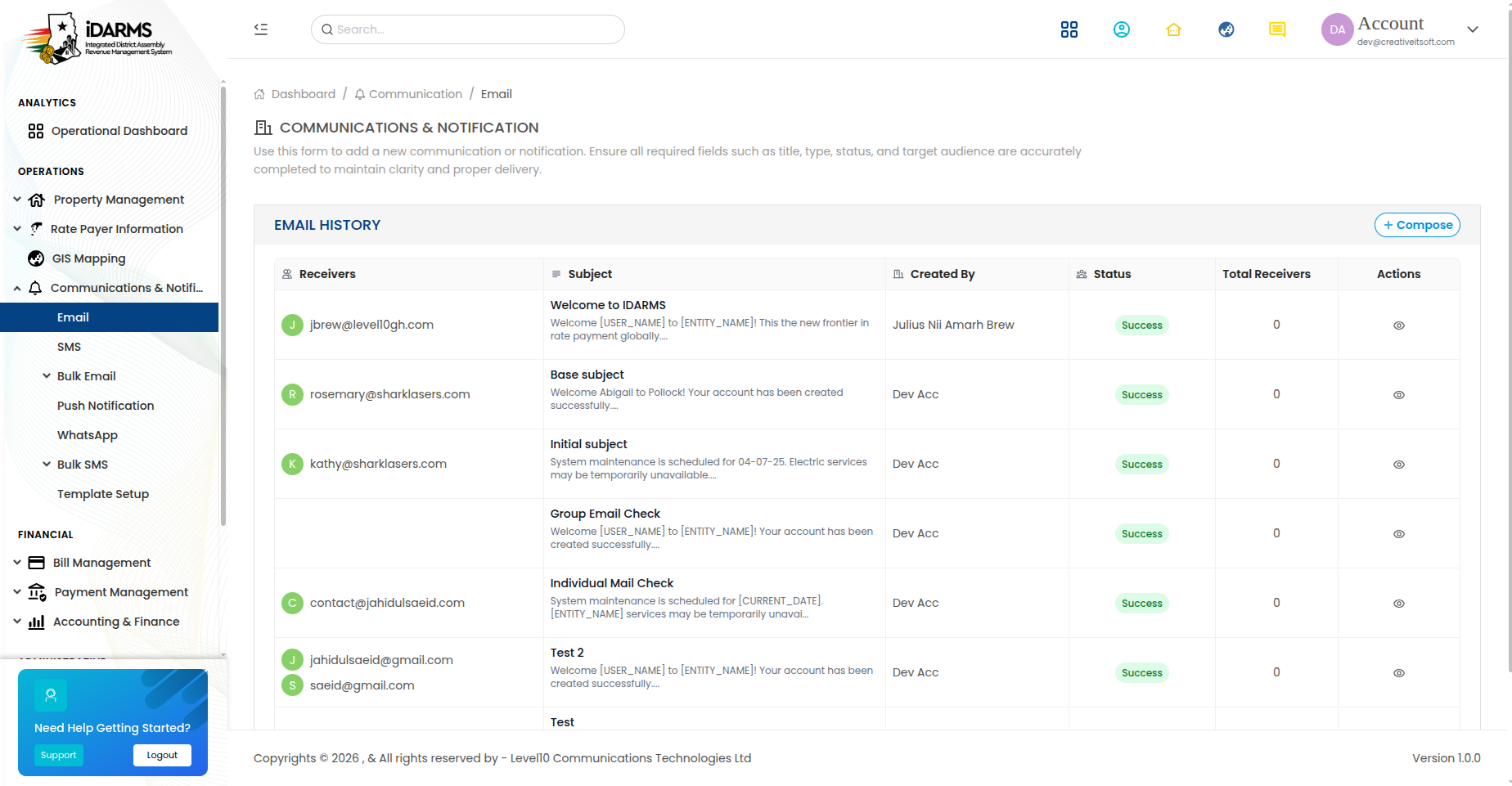Expand Rate Payer Information chevron

(17, 229)
